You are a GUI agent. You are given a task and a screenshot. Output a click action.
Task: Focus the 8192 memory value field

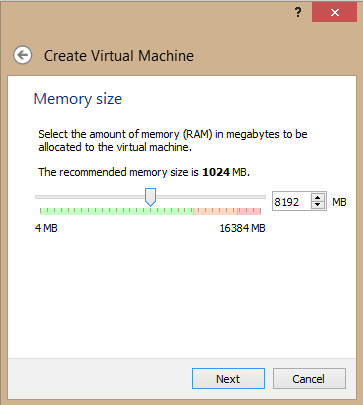[x=292, y=202]
